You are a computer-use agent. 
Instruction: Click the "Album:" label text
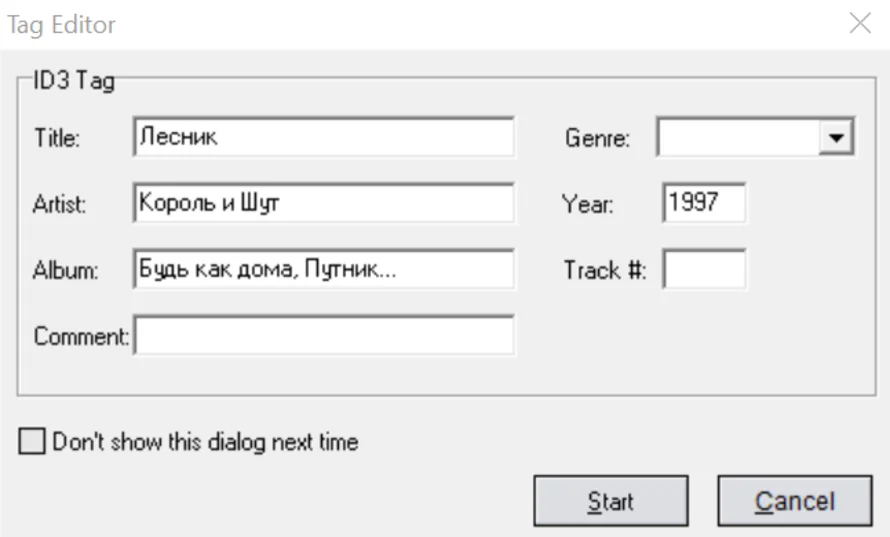[65, 270]
